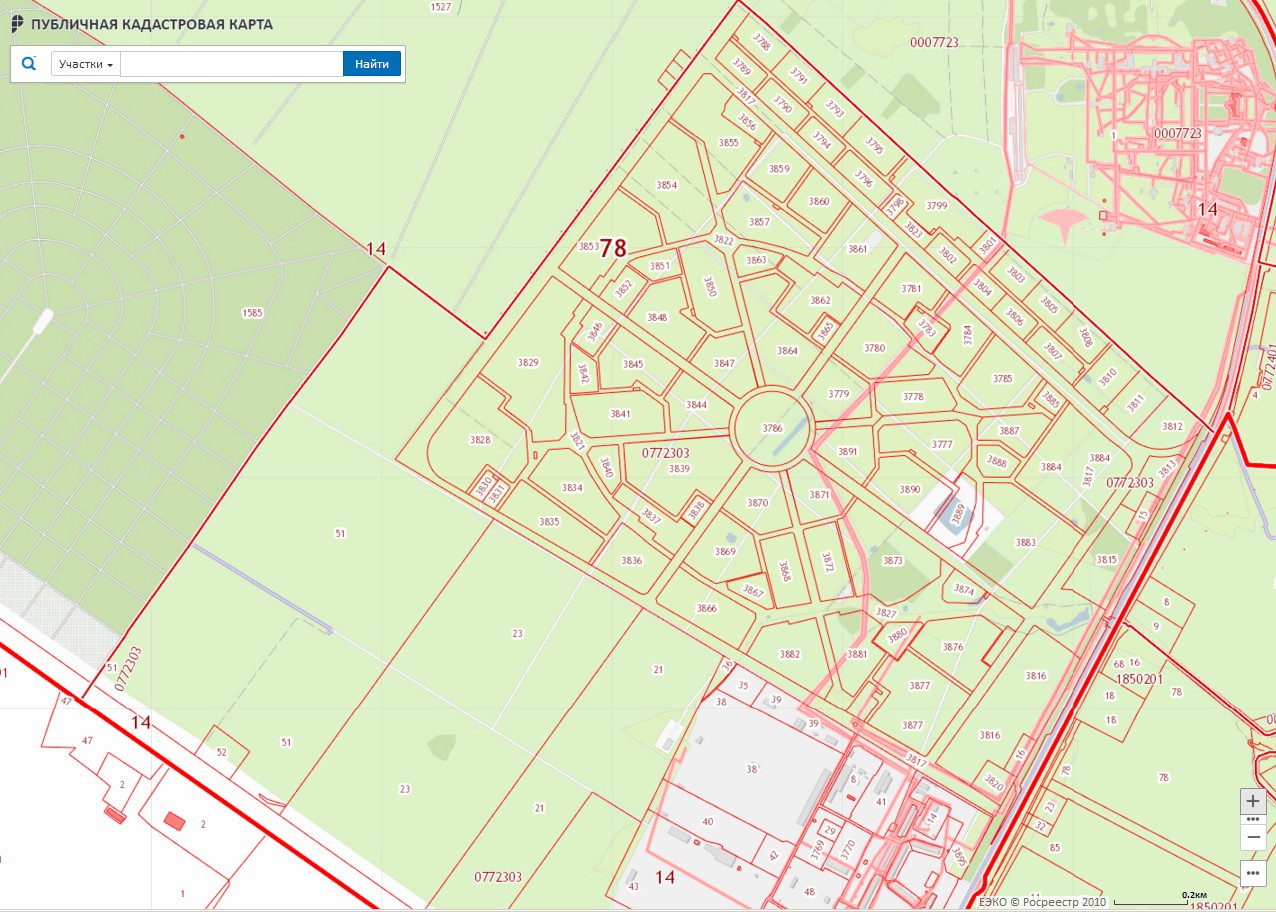This screenshot has width=1276, height=912.
Task: Open the standalone three-dots map tools button
Action: click(1253, 872)
